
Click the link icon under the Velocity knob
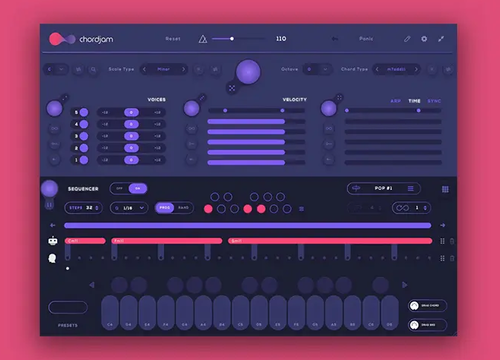pyautogui.click(x=191, y=129)
